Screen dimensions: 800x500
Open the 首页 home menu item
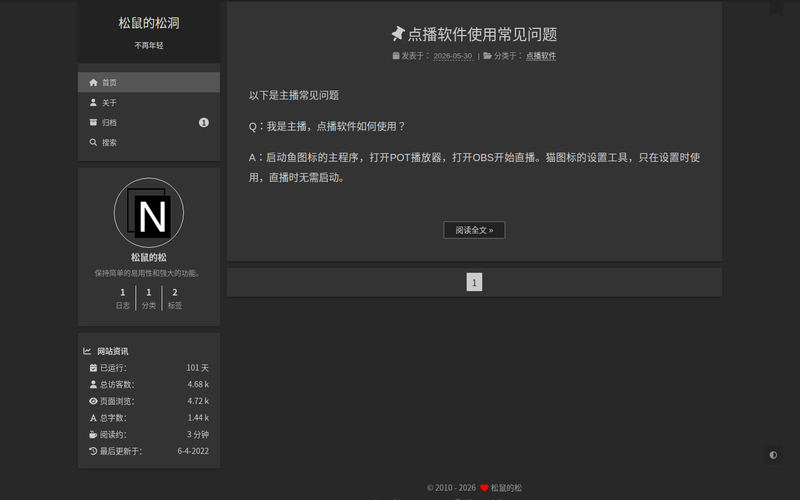point(148,82)
